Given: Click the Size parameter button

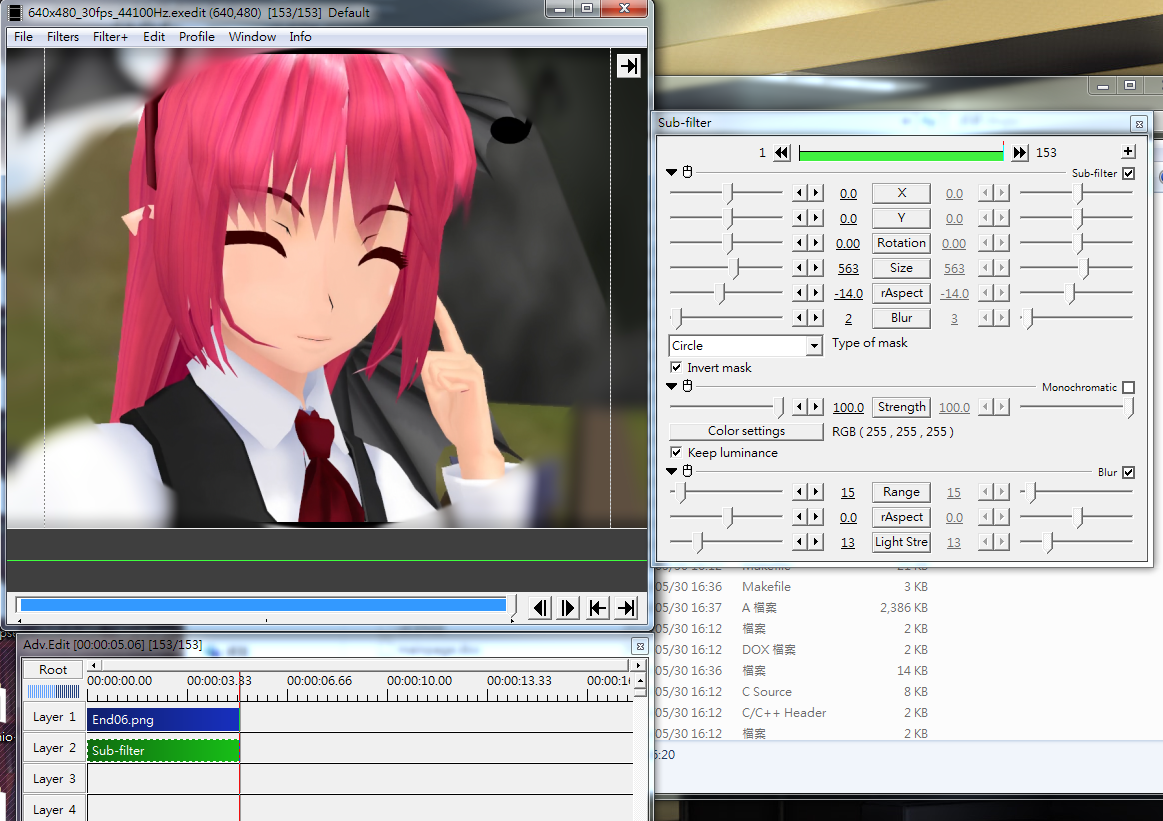Looking at the screenshot, I should click(901, 268).
